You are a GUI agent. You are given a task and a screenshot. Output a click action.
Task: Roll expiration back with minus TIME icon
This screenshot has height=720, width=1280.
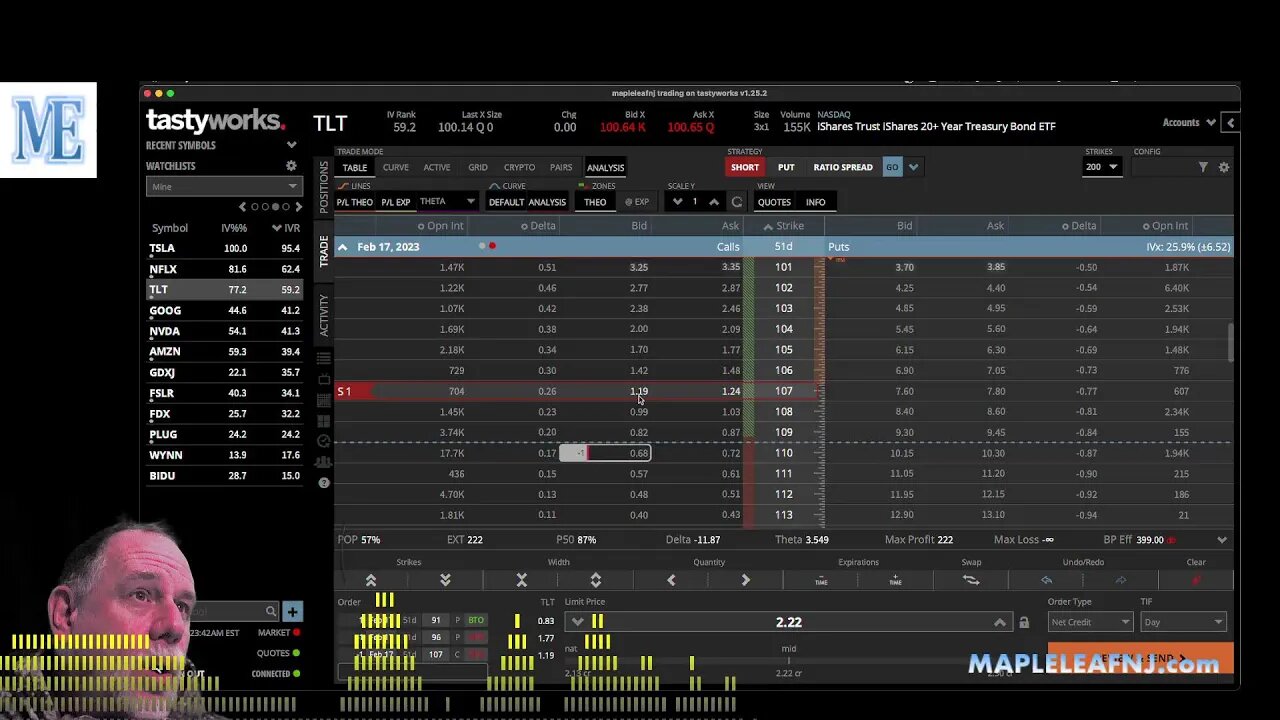(x=821, y=580)
